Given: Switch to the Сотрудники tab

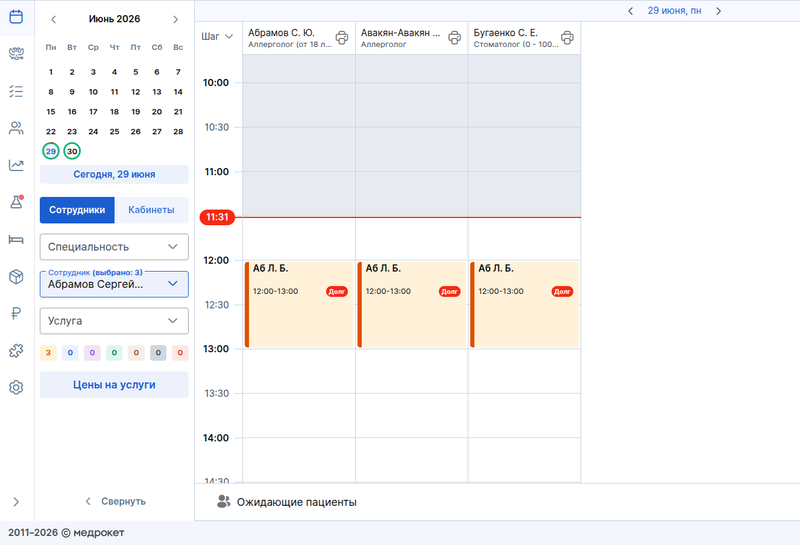Looking at the screenshot, I should point(77,210).
